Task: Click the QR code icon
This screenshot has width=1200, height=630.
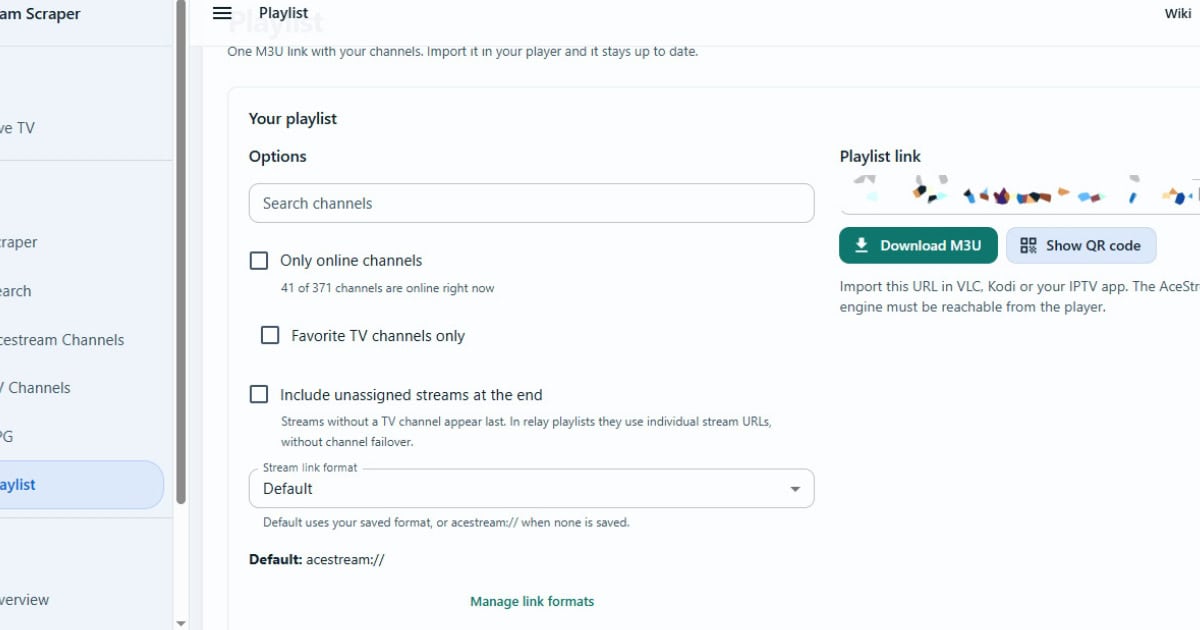Action: (1028, 245)
